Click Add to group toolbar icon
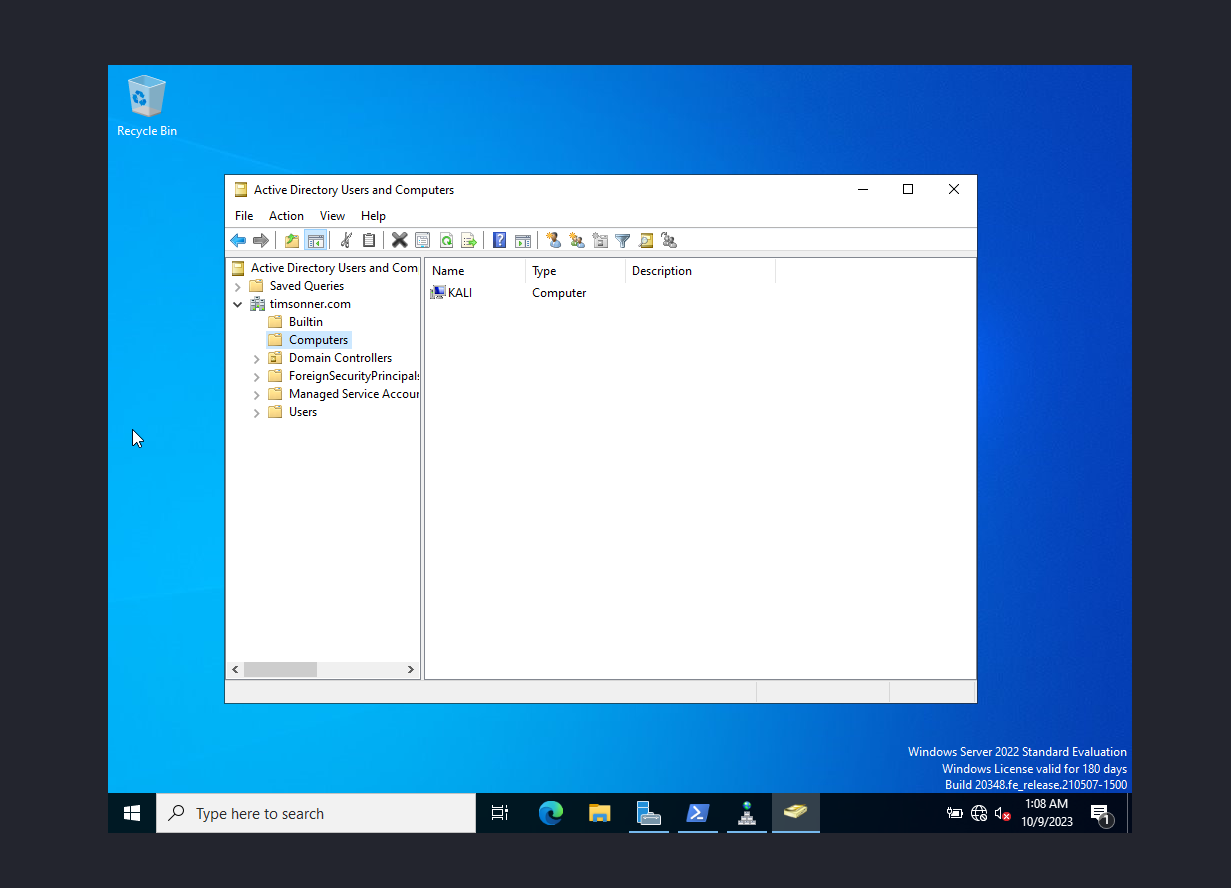1231x888 pixels. (668, 240)
